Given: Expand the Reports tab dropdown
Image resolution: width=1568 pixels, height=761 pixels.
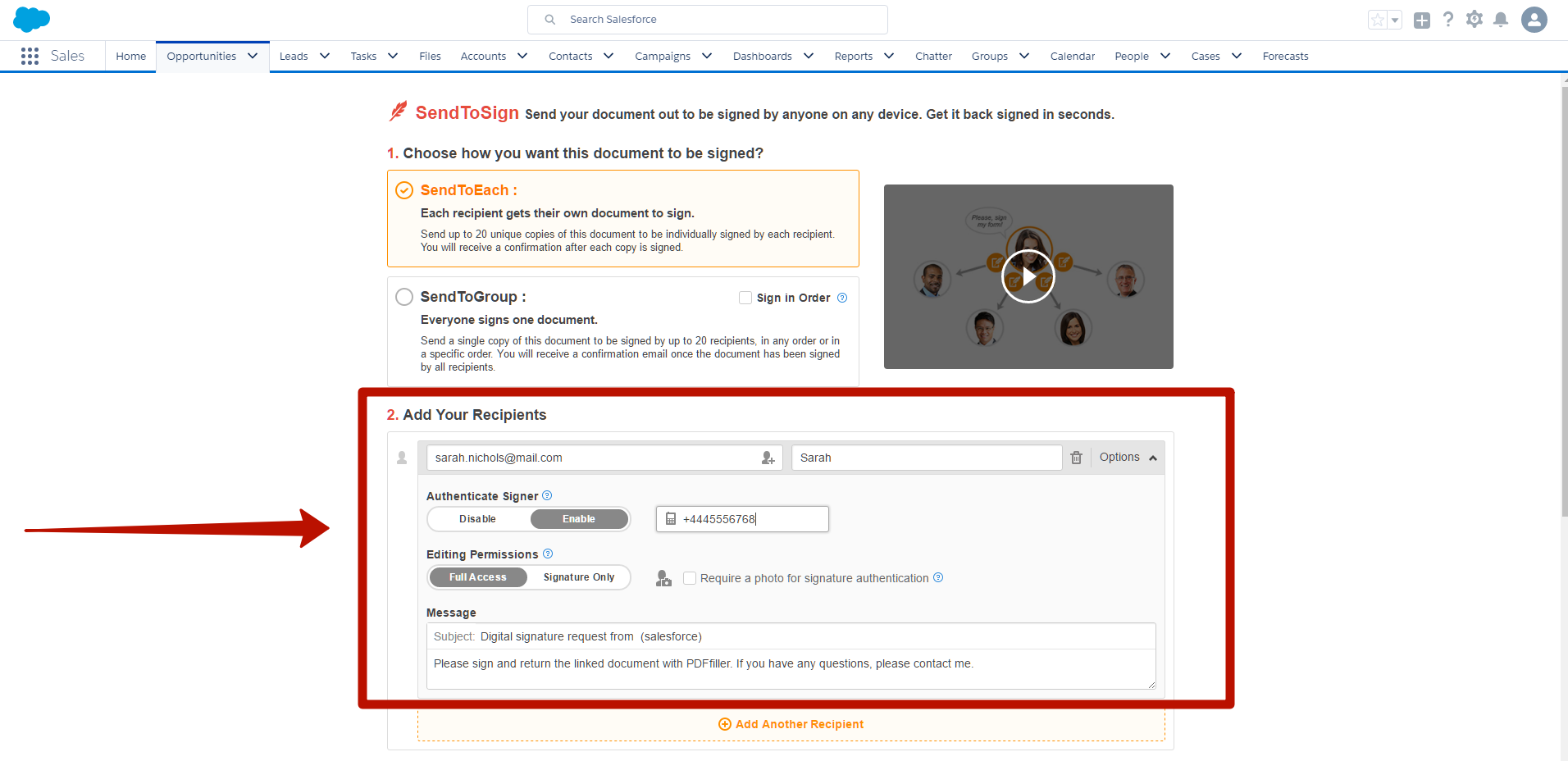Looking at the screenshot, I should 889,56.
